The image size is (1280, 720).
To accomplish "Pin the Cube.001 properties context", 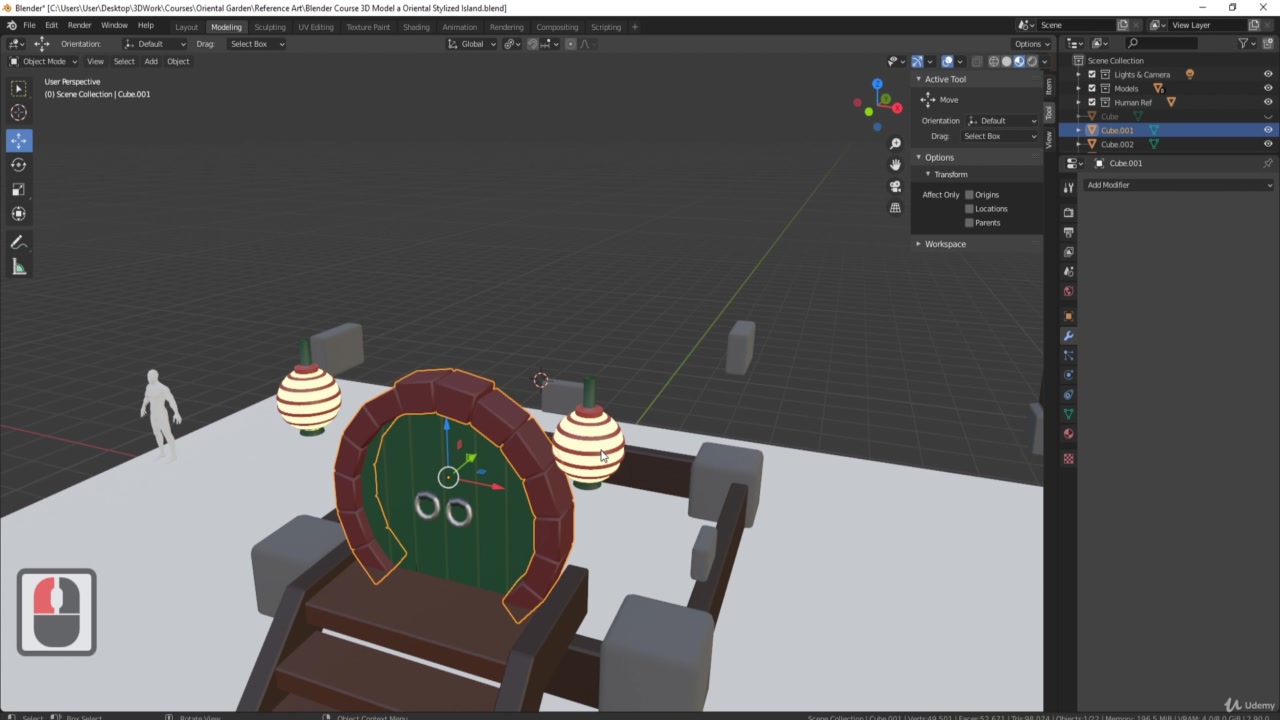I will pyautogui.click(x=1268, y=163).
